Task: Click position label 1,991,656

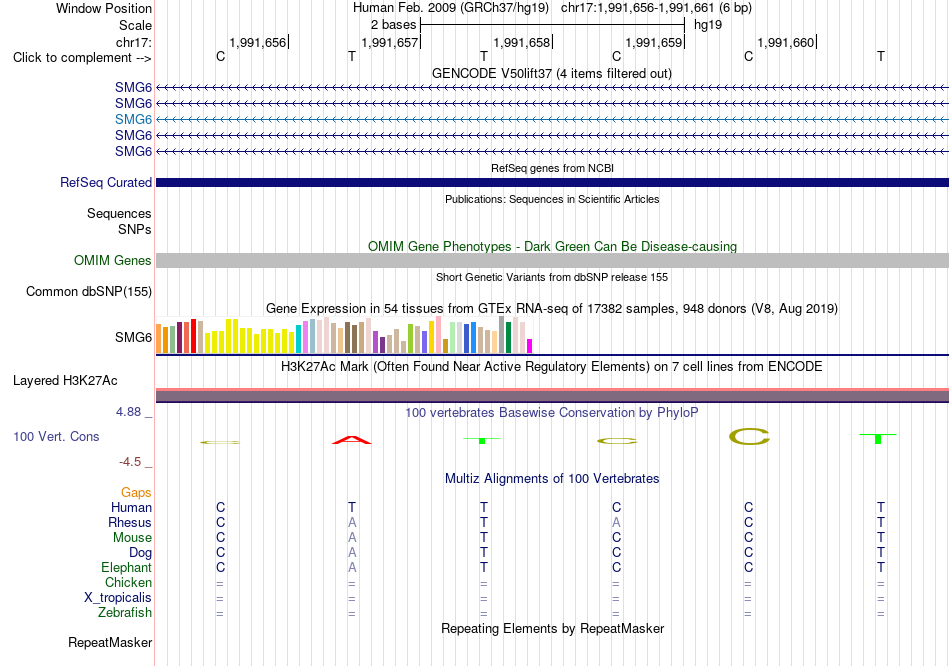Action: tap(257, 42)
